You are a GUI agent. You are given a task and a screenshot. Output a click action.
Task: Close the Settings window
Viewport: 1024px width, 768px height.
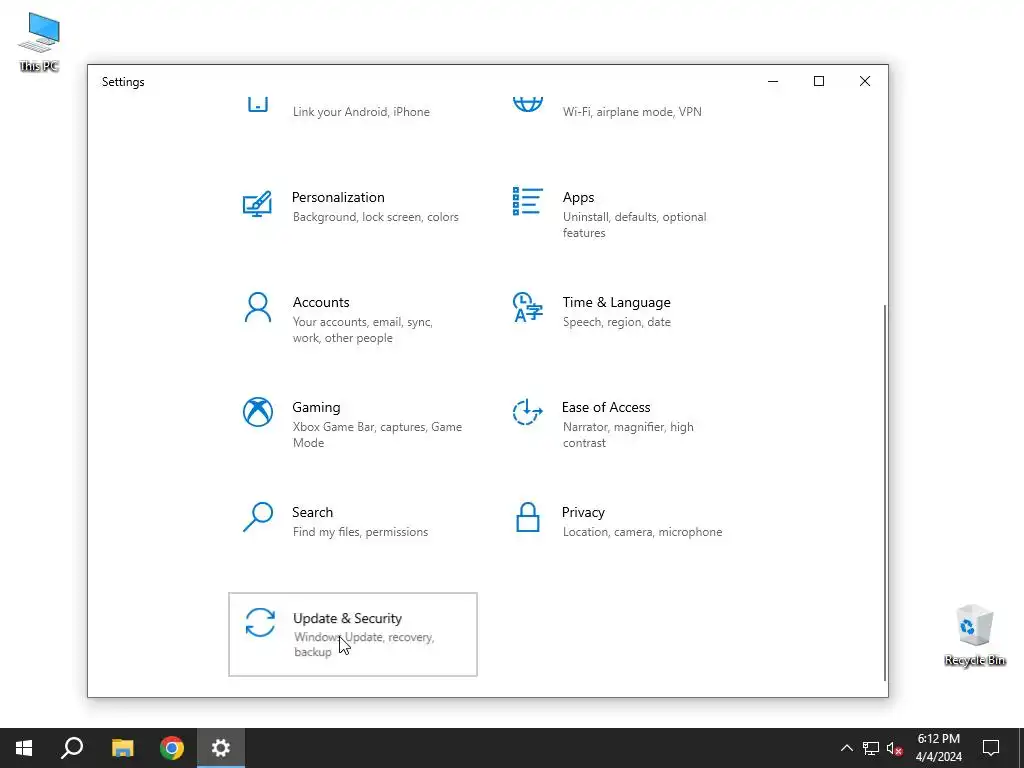(x=865, y=81)
